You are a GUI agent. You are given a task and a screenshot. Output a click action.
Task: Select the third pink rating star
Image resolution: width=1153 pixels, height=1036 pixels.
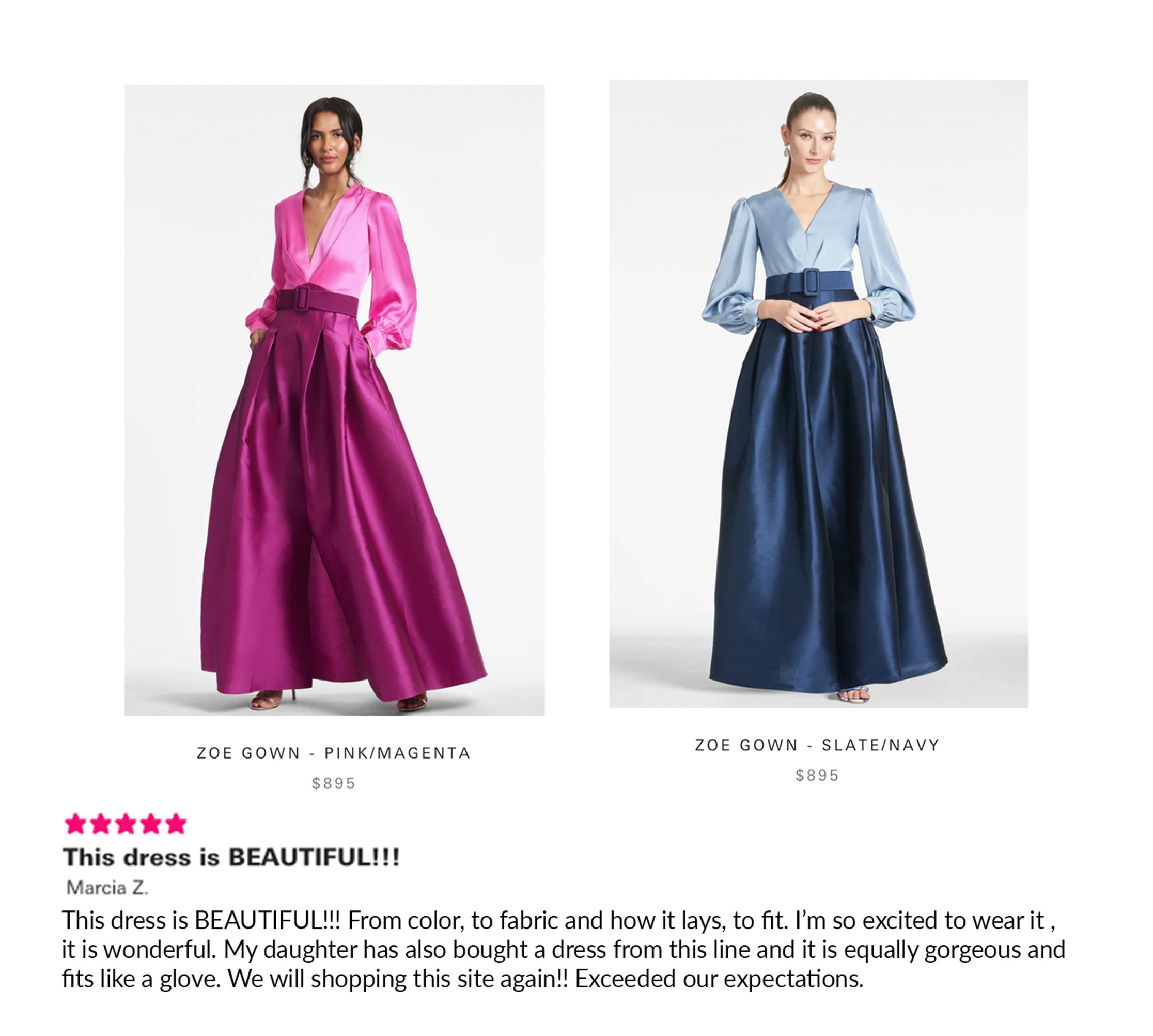point(126,824)
